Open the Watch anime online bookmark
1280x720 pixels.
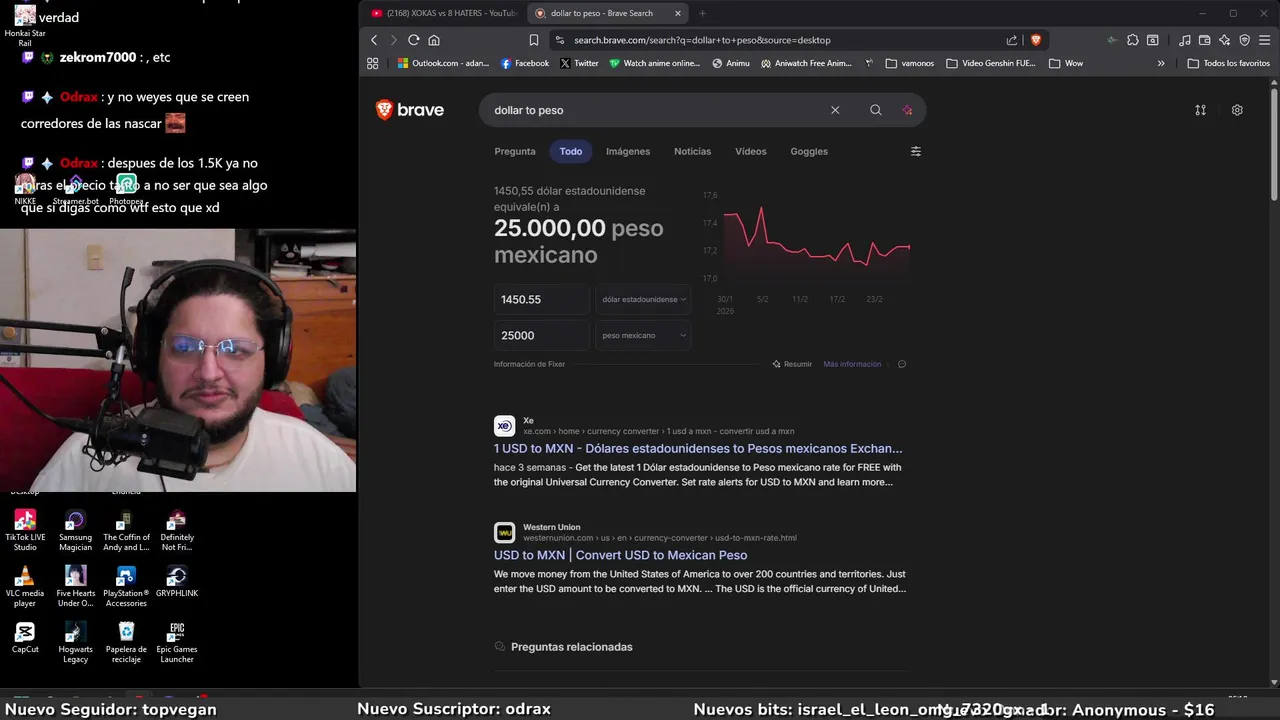tap(655, 63)
